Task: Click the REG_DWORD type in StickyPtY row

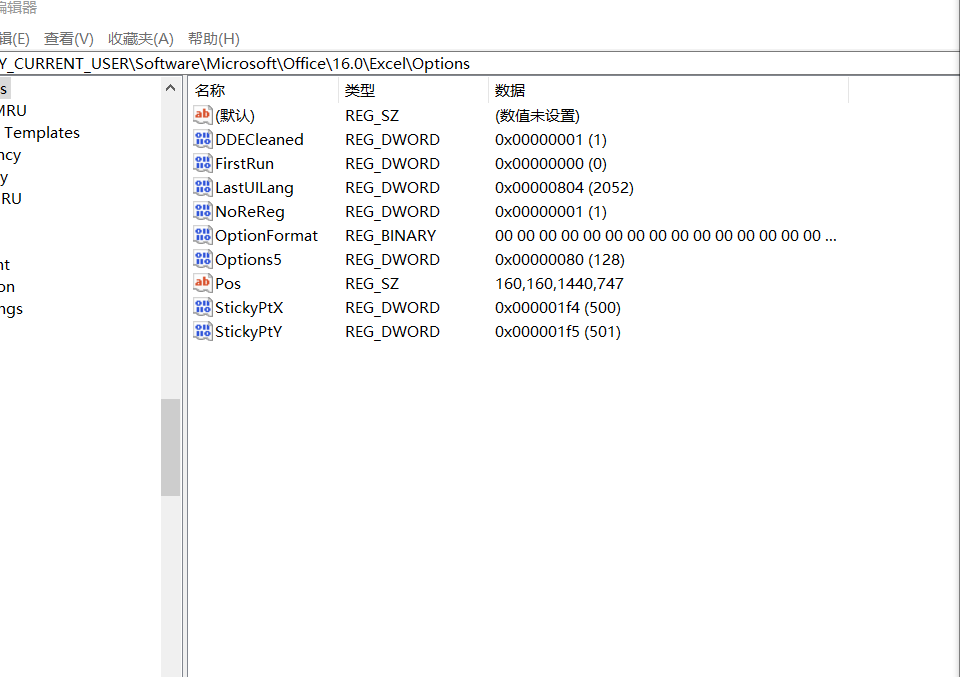Action: [x=392, y=332]
